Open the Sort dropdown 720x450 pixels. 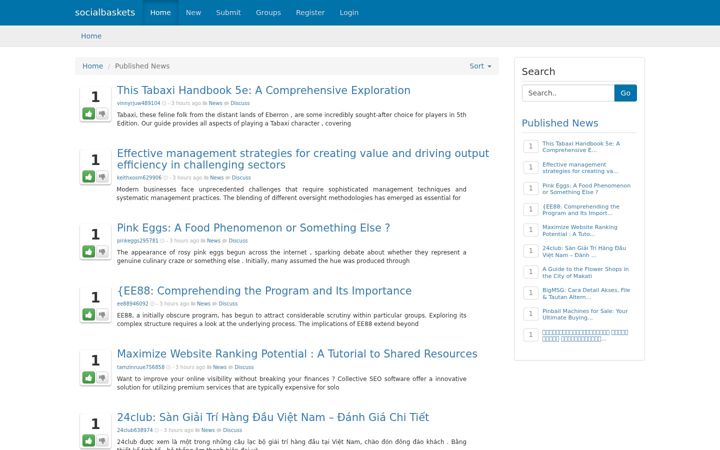[480, 66]
